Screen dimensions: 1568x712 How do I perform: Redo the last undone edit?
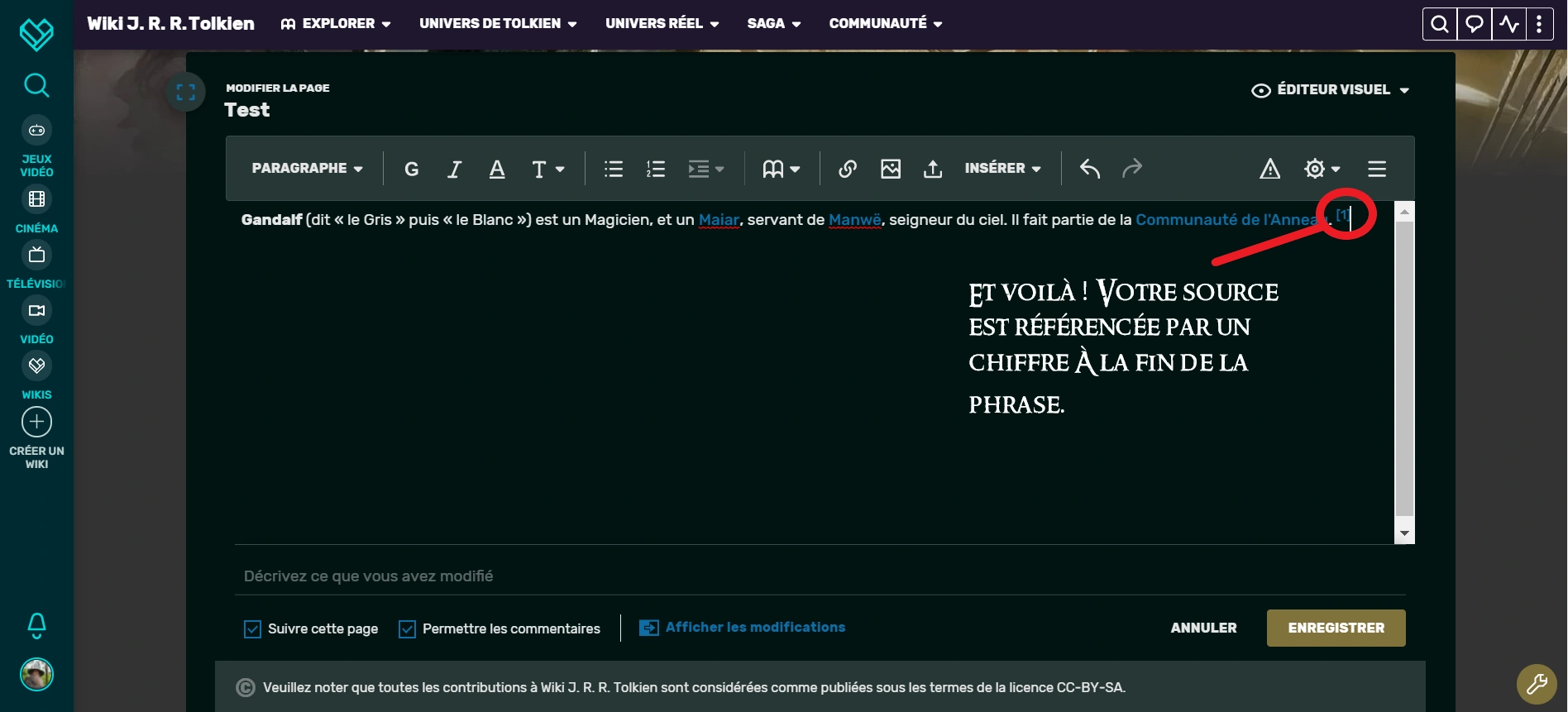tap(1132, 169)
